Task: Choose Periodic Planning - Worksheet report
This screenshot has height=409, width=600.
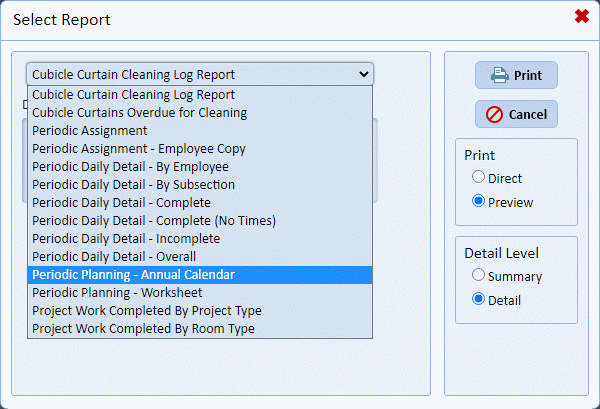Action: [117, 293]
